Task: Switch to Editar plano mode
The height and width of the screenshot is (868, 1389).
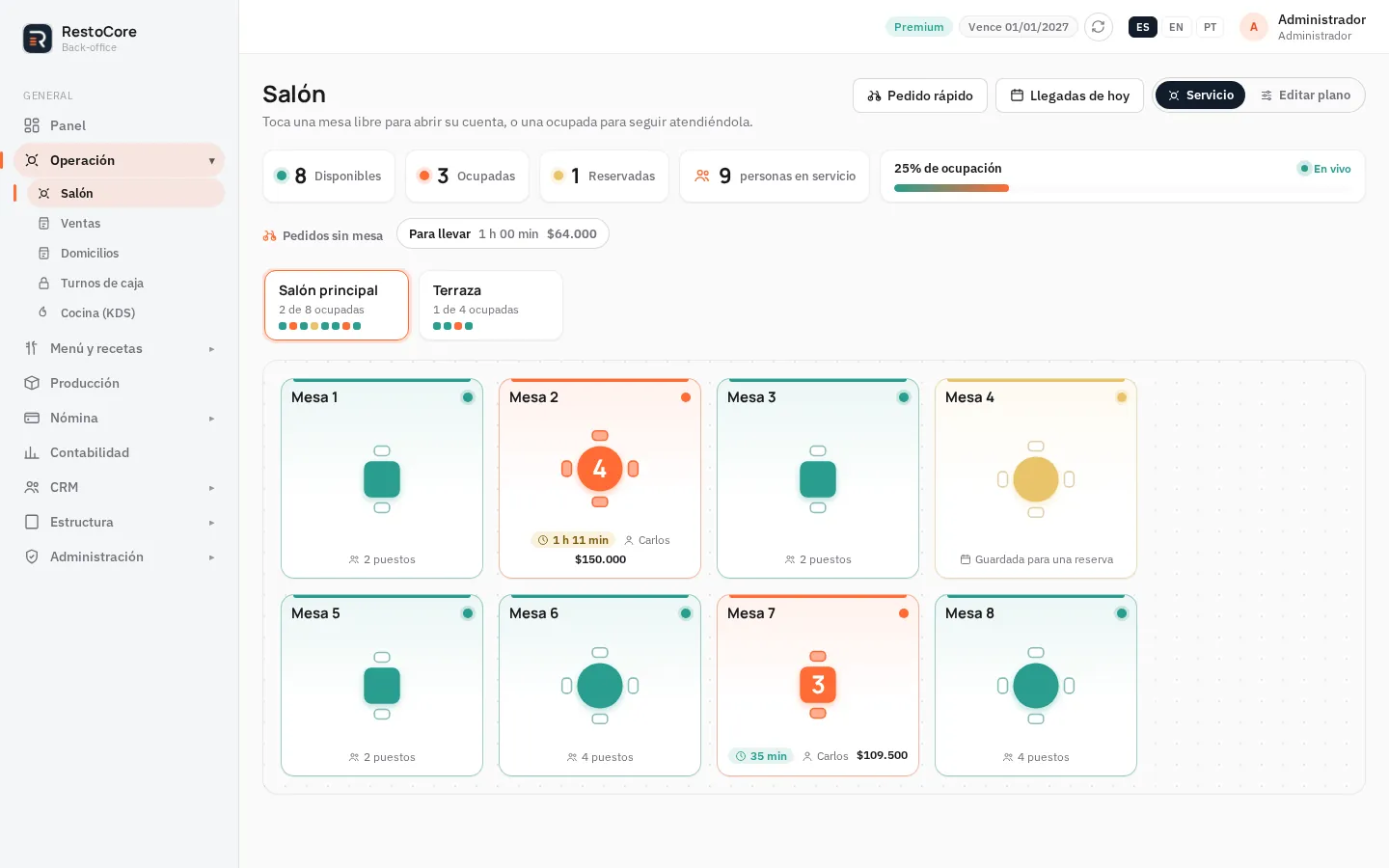Action: [x=1305, y=95]
